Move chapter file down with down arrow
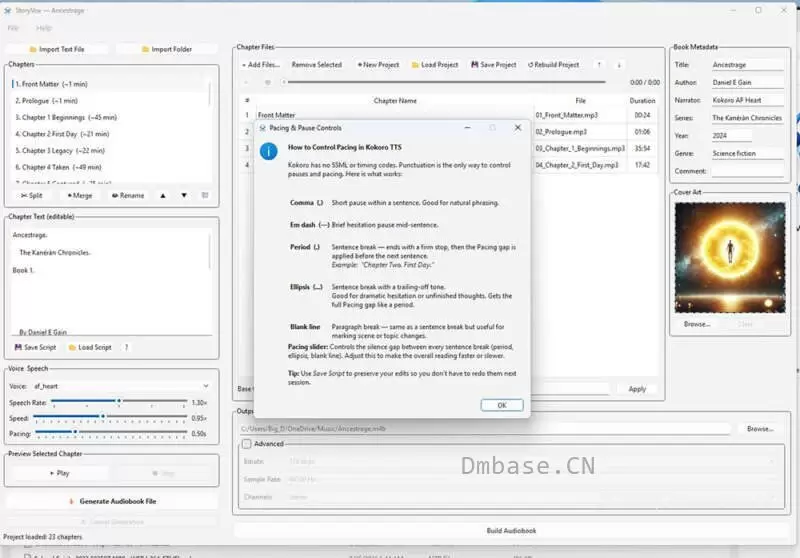Image resolution: width=800 pixels, height=558 pixels. tap(619, 65)
